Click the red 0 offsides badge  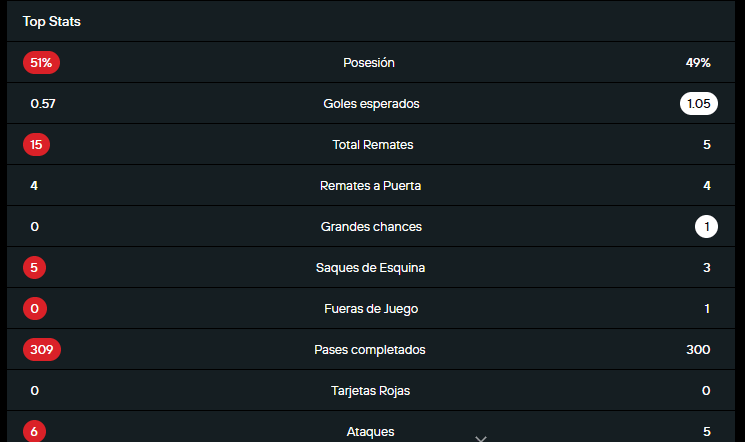pyautogui.click(x=35, y=308)
